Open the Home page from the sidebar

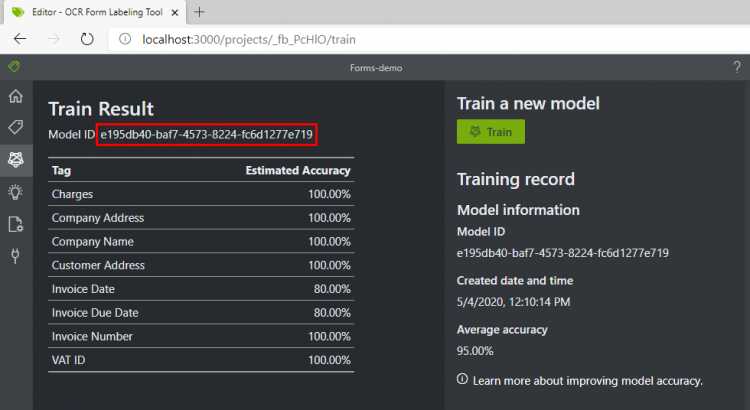tap(15, 96)
